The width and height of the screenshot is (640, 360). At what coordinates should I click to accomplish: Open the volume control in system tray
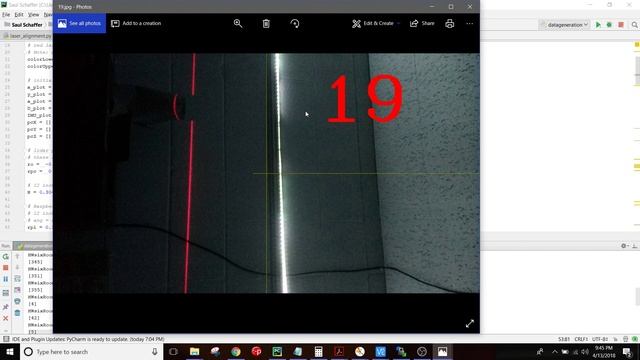point(585,352)
